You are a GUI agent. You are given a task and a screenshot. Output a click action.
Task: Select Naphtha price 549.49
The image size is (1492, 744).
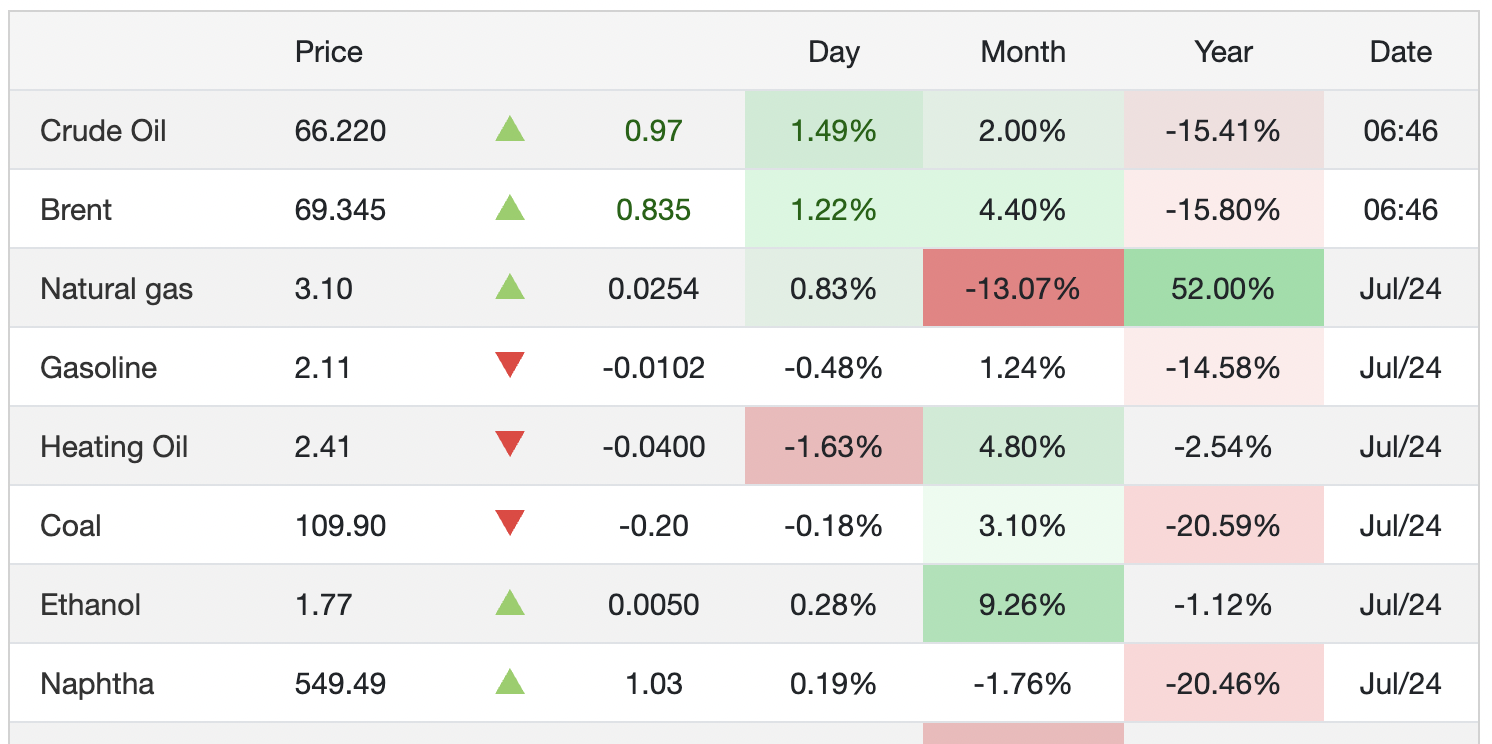(x=341, y=684)
